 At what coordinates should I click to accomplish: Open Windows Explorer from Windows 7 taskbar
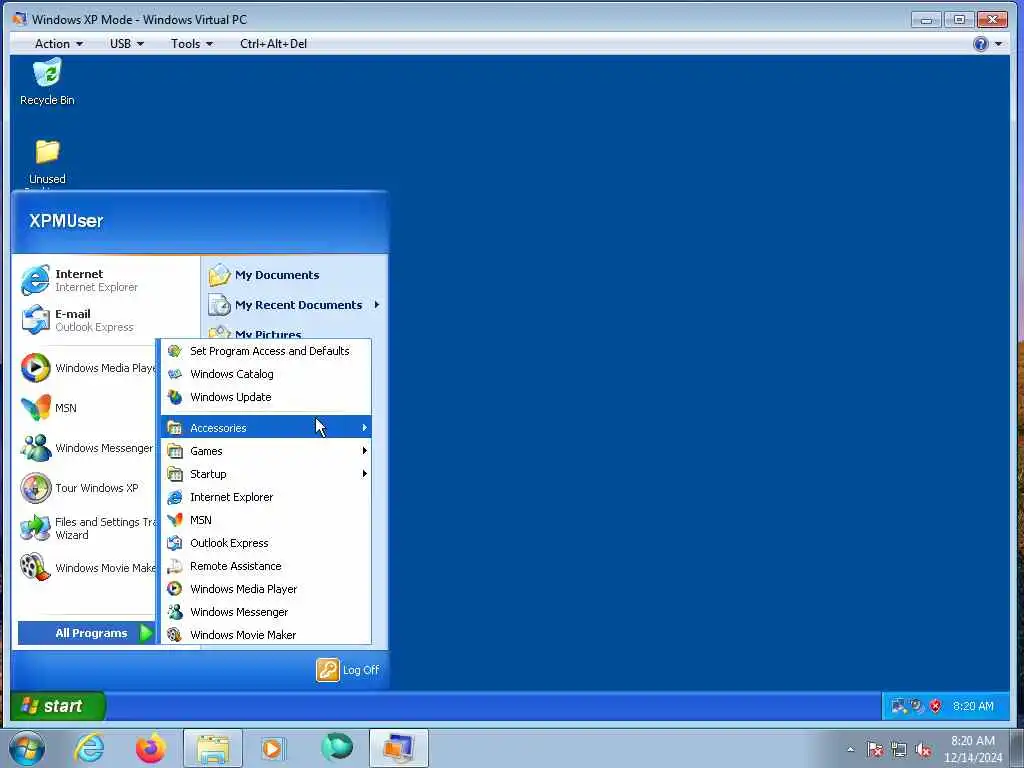(x=213, y=748)
